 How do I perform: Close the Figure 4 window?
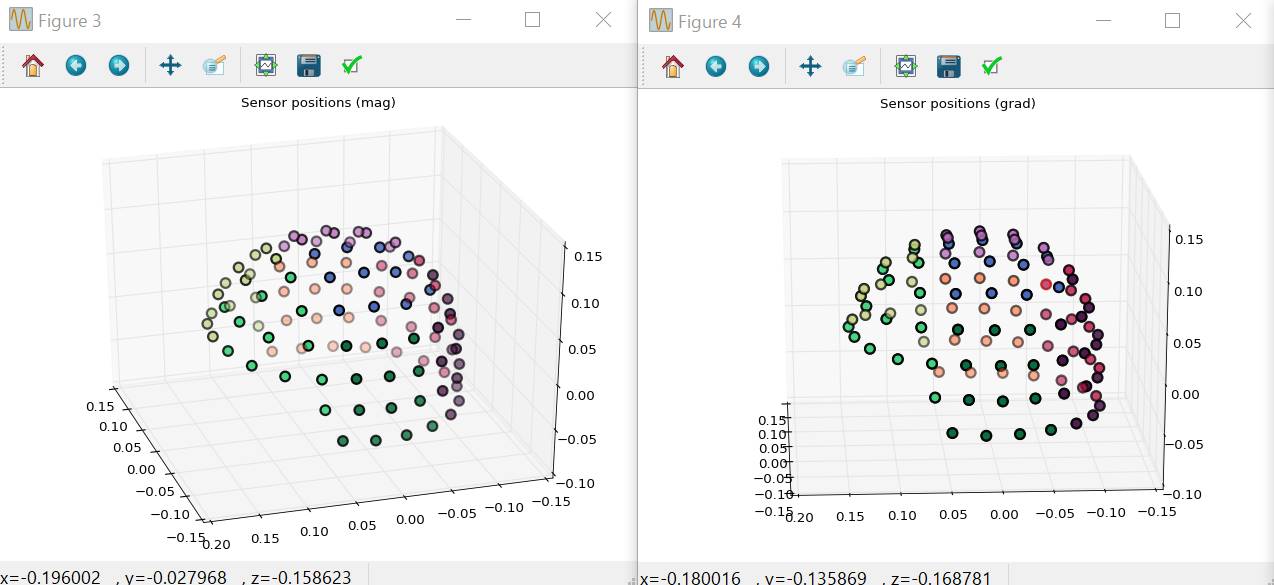[1243, 20]
